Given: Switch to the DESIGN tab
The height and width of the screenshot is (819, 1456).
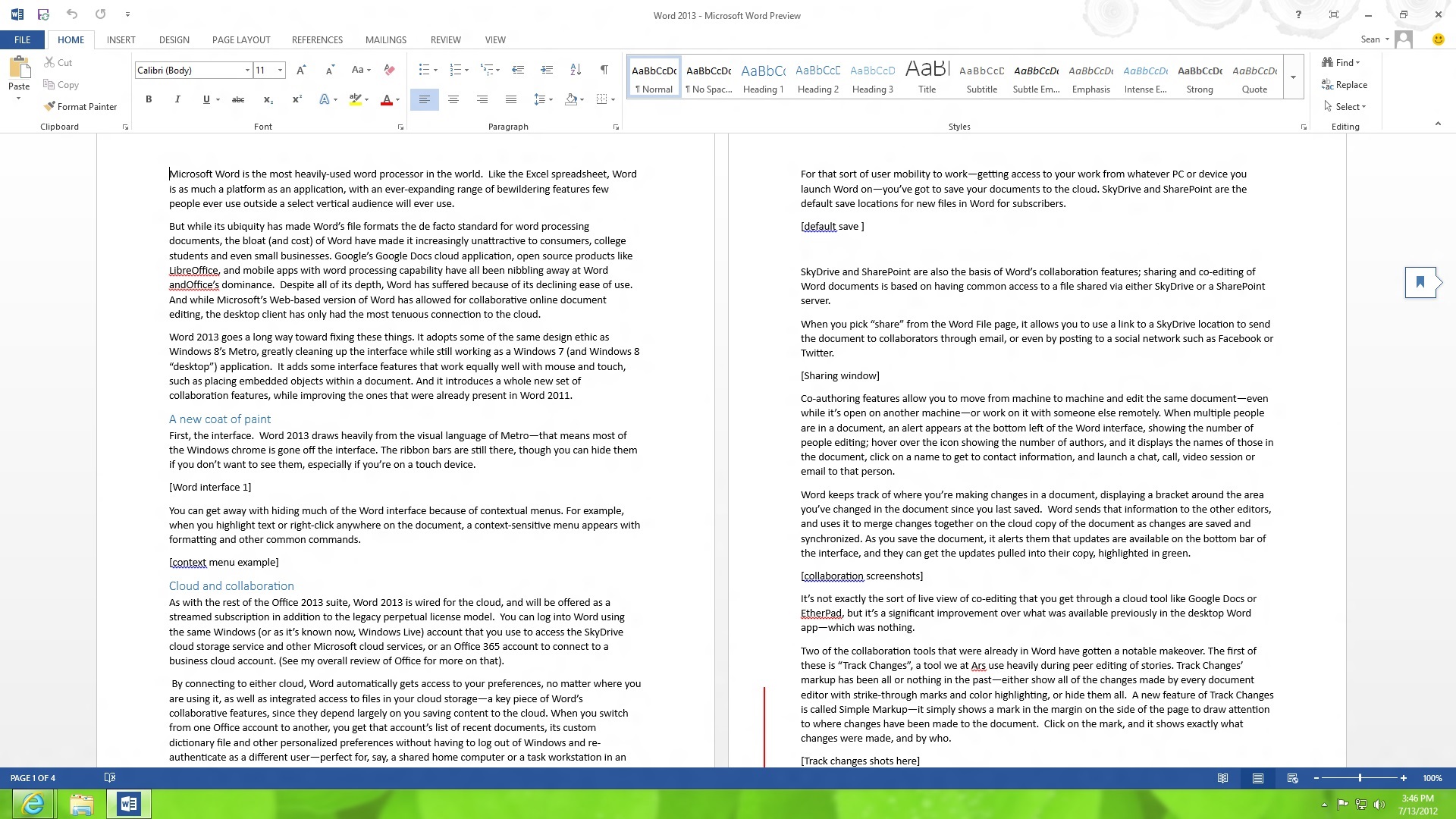Looking at the screenshot, I should click(x=174, y=39).
